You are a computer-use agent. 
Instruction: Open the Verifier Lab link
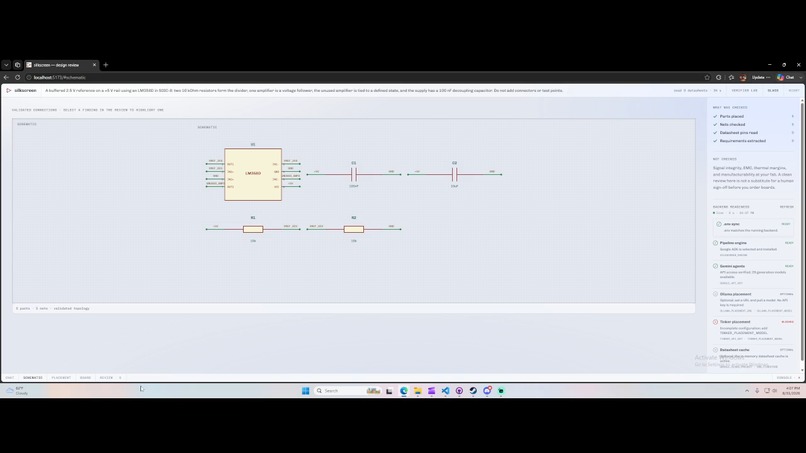coord(744,90)
